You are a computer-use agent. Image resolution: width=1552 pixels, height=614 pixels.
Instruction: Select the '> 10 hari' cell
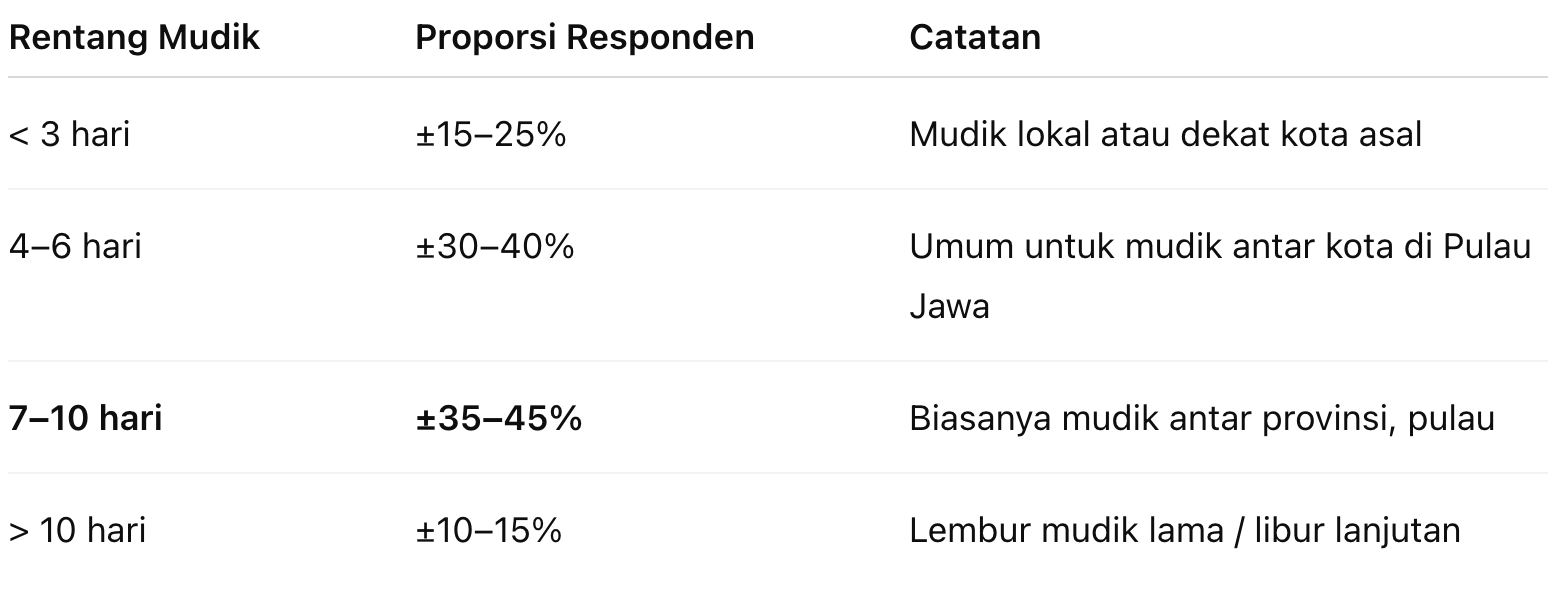77,530
